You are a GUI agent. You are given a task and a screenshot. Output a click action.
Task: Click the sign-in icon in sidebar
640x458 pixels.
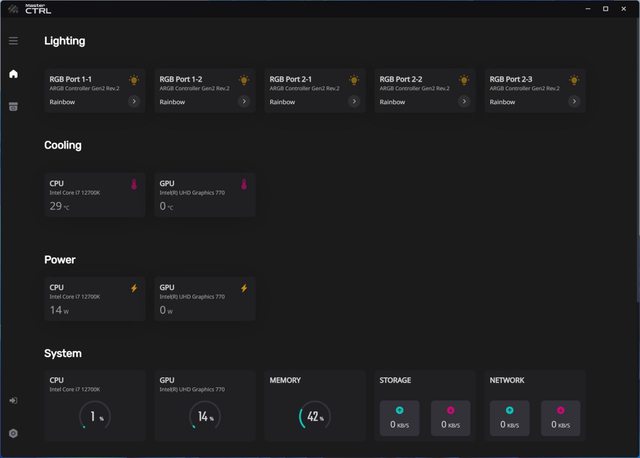[13, 400]
